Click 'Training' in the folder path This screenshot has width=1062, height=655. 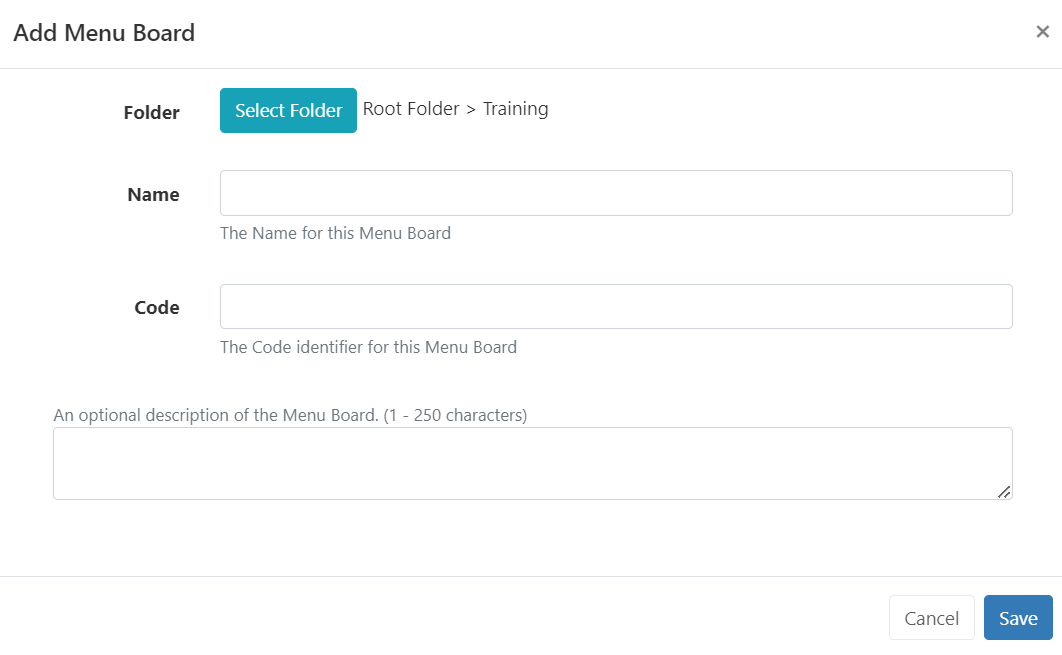click(515, 109)
